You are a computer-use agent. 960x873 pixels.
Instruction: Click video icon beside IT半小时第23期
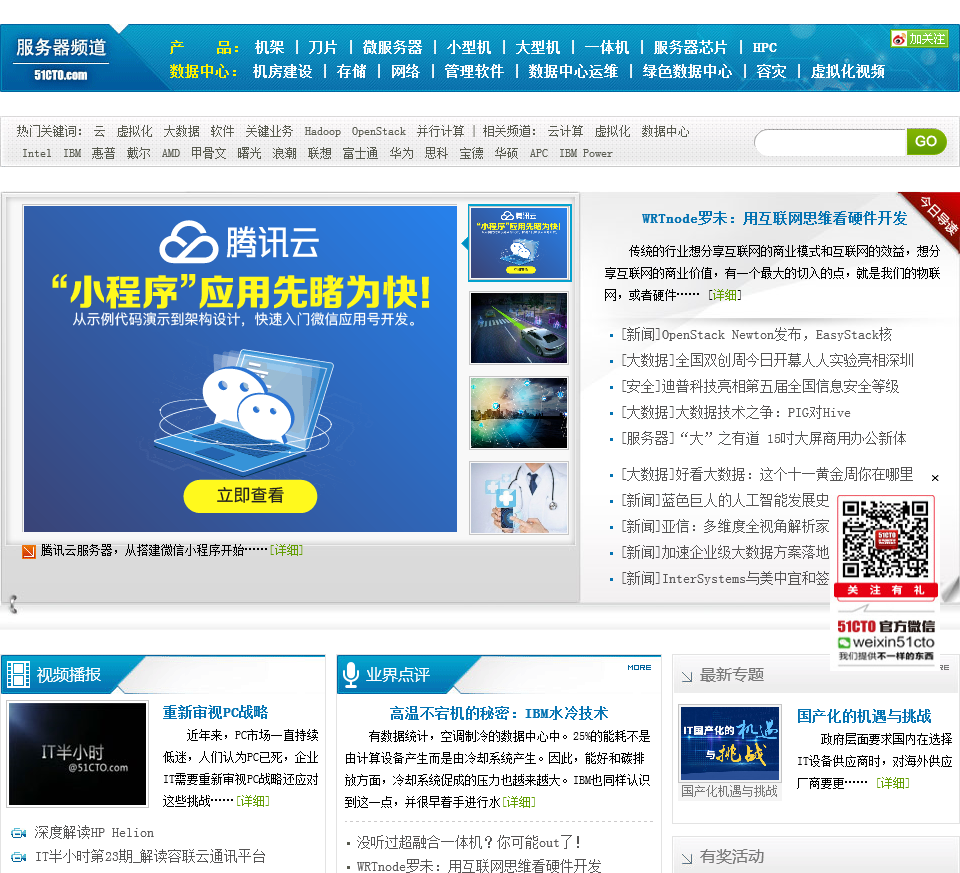click(19, 856)
